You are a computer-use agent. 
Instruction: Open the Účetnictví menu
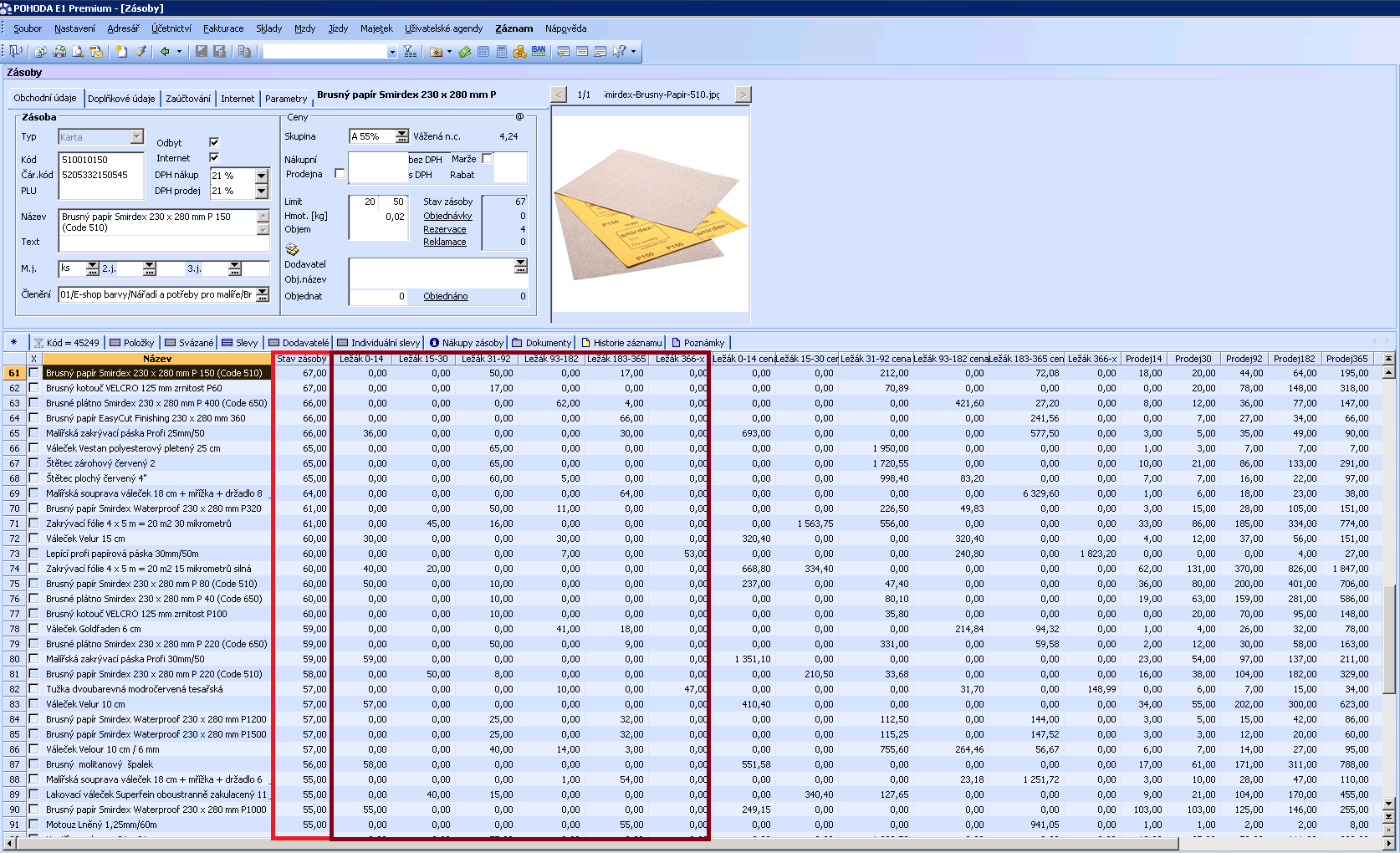coord(171,28)
